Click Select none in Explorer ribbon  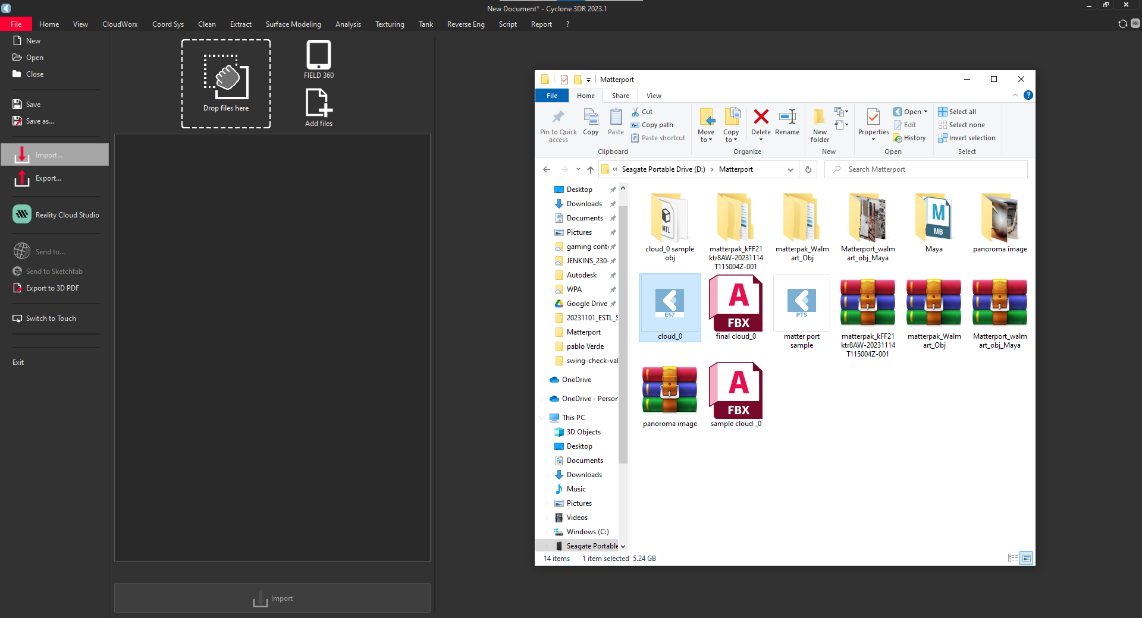961,124
